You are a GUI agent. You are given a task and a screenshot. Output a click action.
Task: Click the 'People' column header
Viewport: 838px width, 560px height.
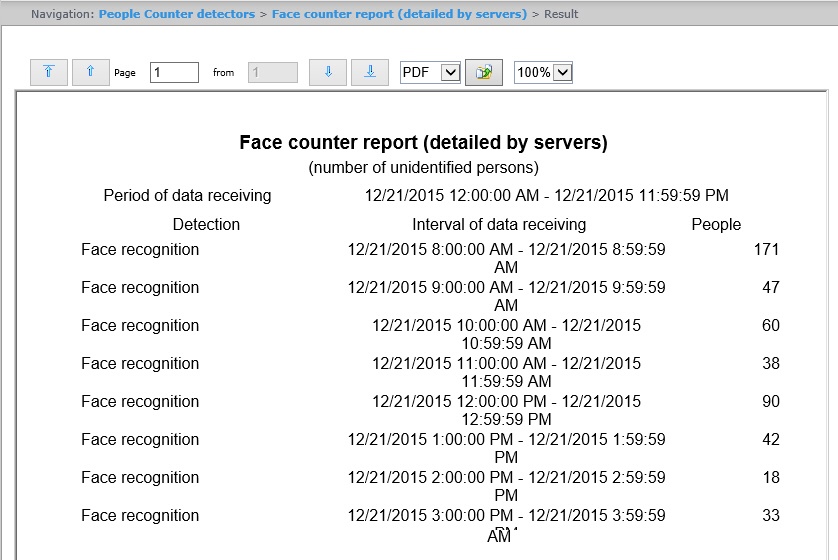(x=716, y=224)
